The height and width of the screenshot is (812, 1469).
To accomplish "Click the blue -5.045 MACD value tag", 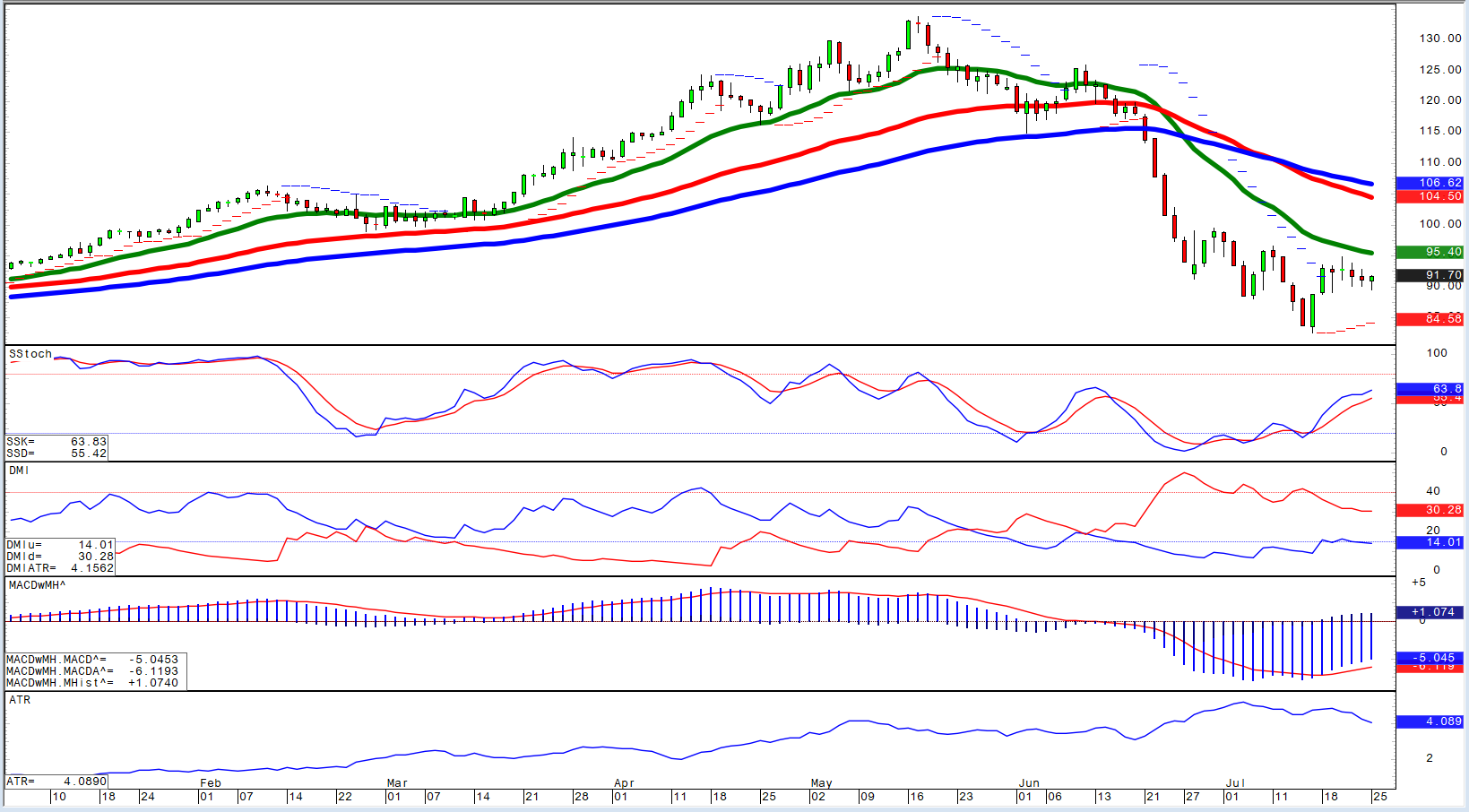I will [x=1430, y=657].
